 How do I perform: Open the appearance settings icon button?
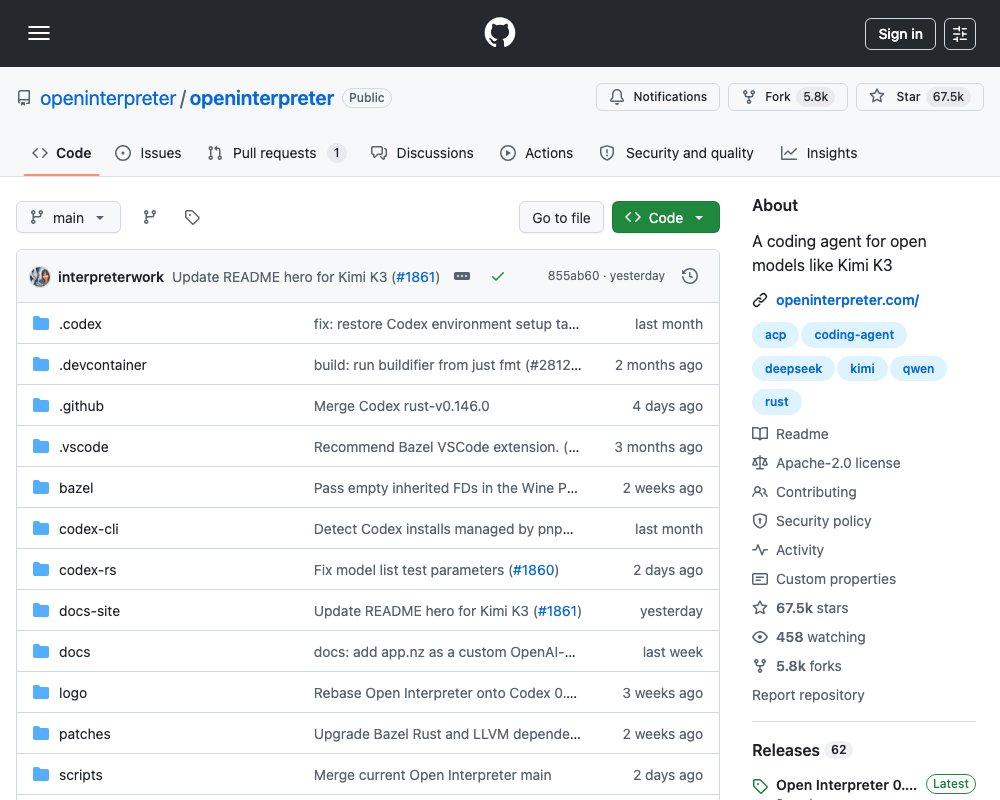tap(959, 34)
